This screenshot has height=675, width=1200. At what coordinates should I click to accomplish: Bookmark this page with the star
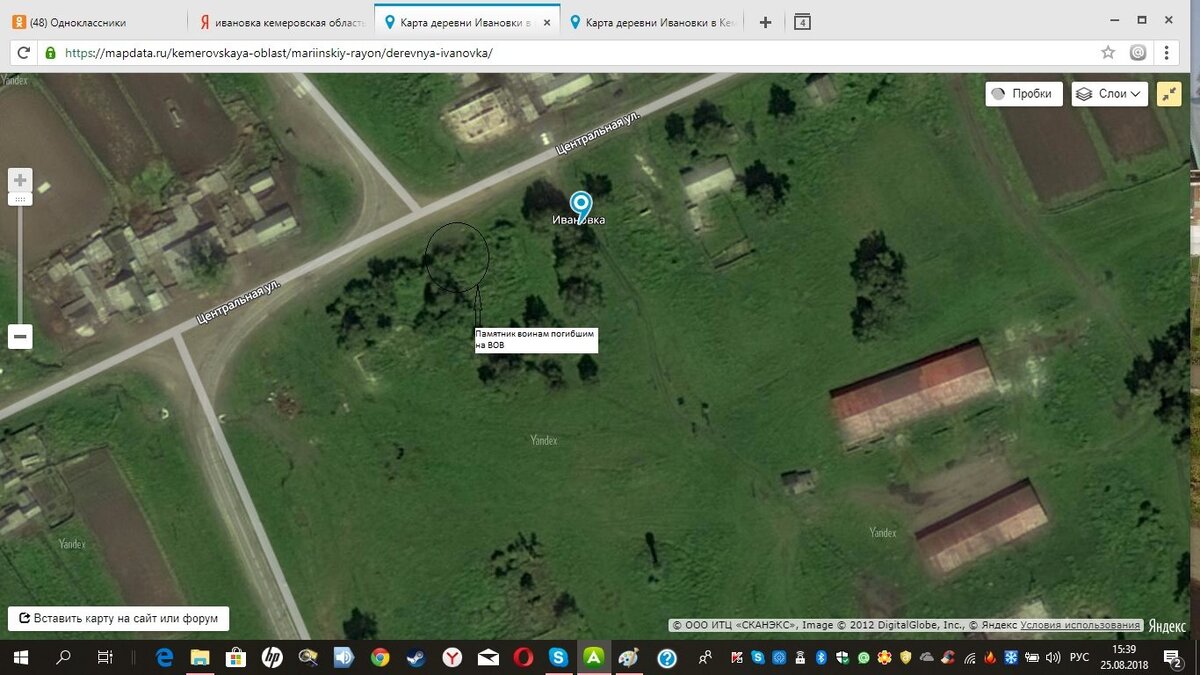point(1108,53)
